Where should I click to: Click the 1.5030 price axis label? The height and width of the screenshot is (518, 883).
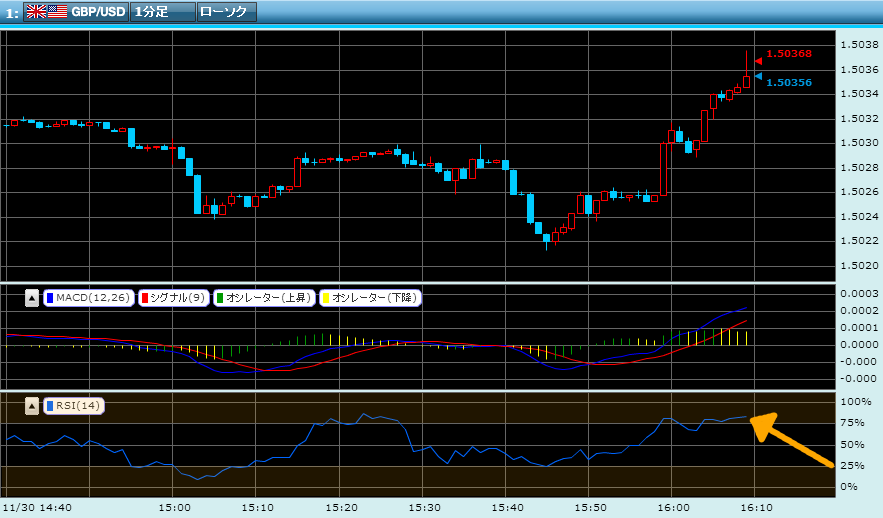[859, 142]
